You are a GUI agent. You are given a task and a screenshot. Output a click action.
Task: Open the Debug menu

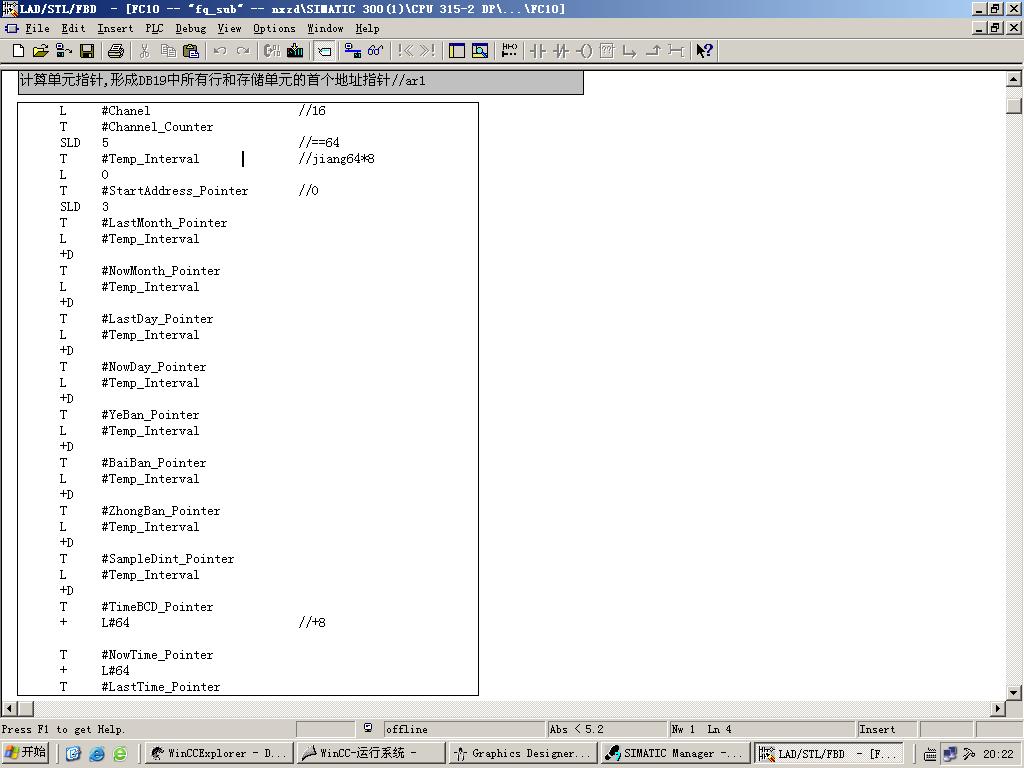(190, 28)
